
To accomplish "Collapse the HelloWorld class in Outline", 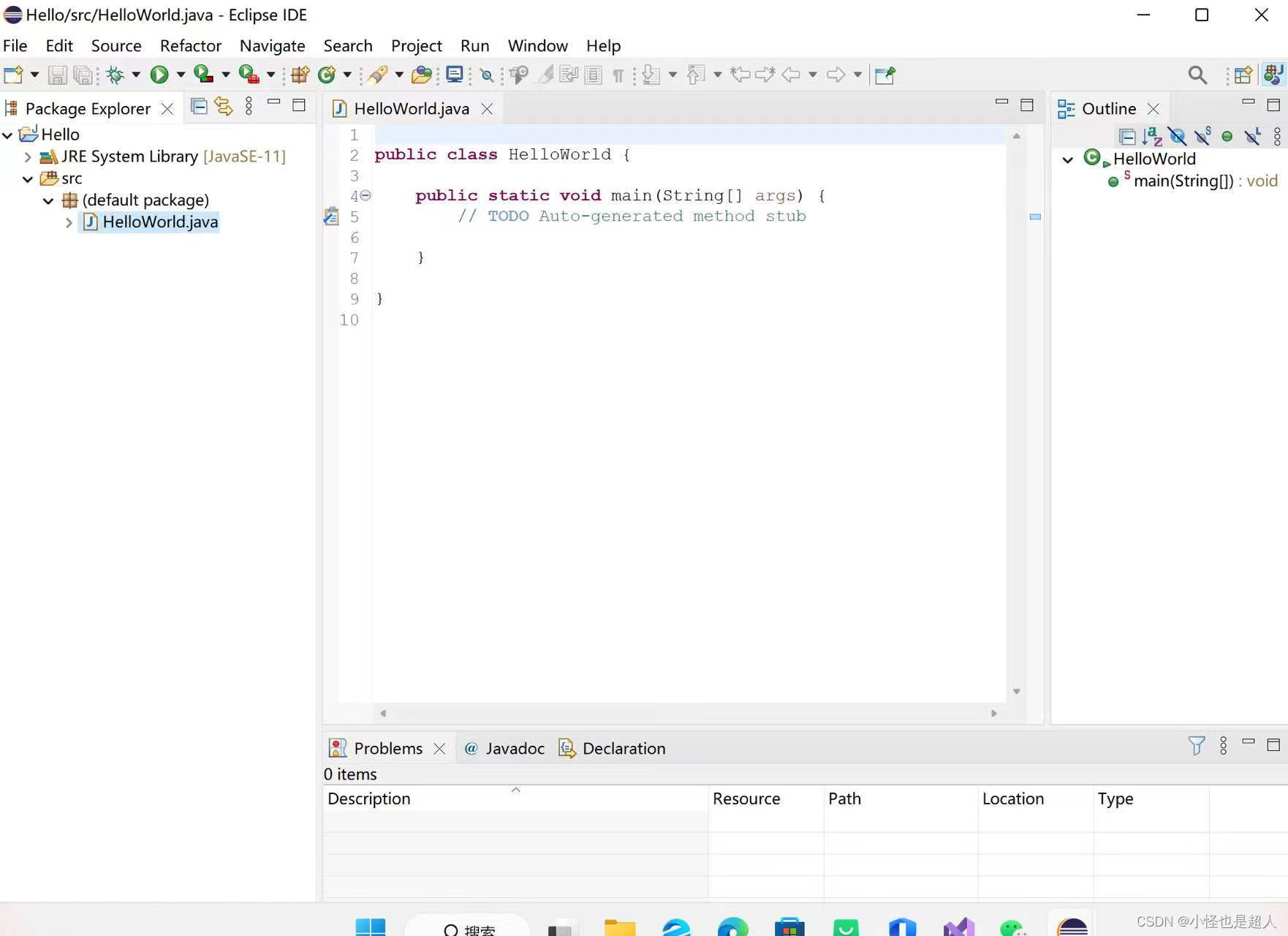I will point(1068,159).
